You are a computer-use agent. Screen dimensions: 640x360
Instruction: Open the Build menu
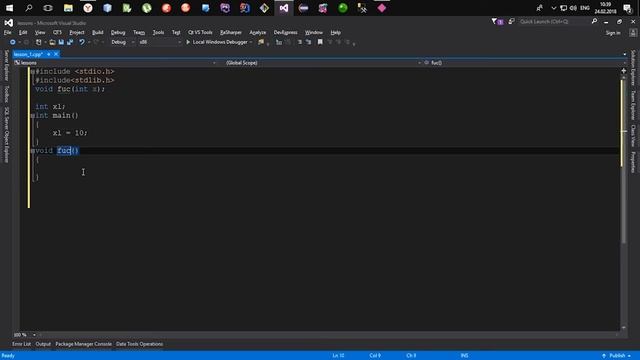[x=98, y=32]
